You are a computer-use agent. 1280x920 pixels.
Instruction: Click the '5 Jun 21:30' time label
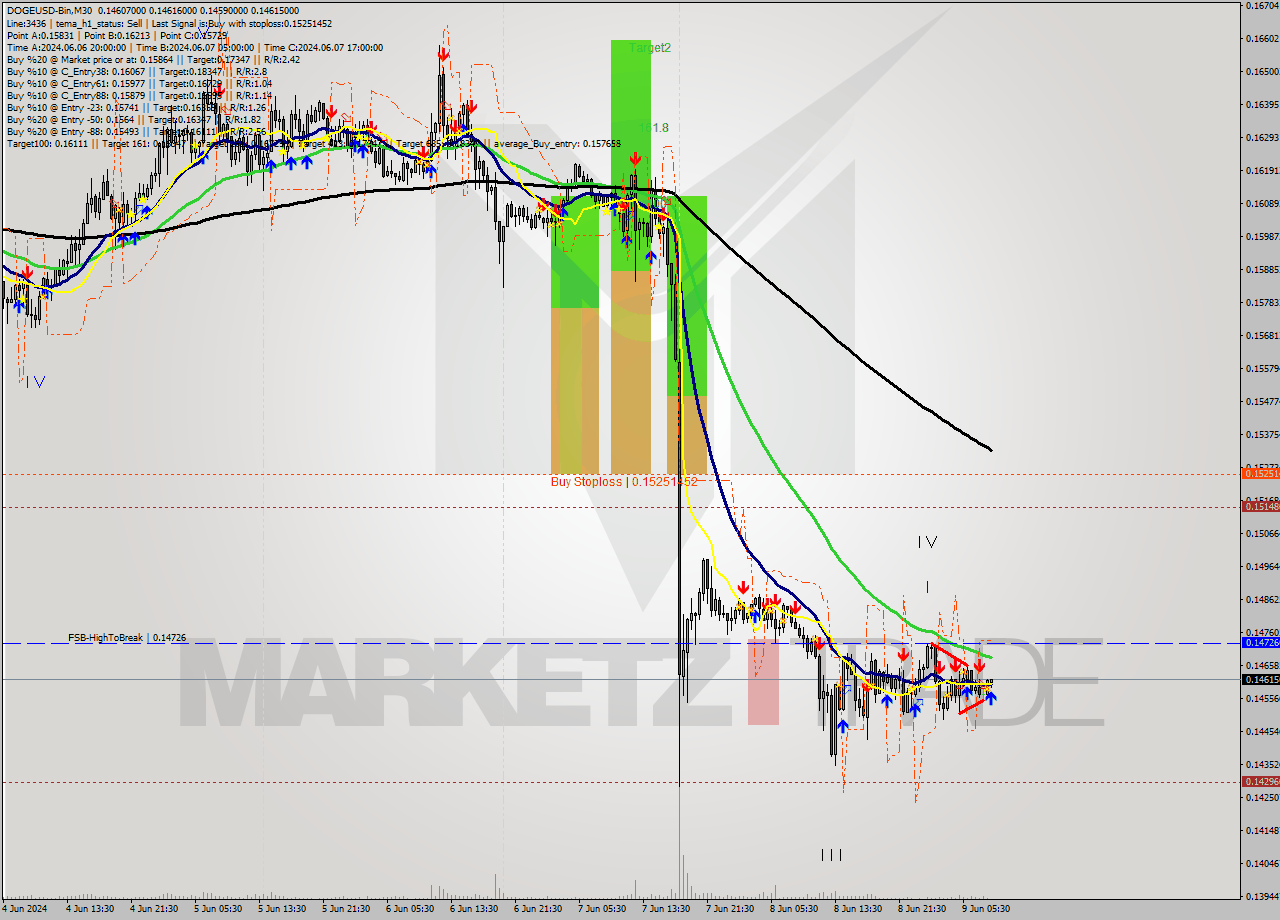pyautogui.click(x=345, y=909)
